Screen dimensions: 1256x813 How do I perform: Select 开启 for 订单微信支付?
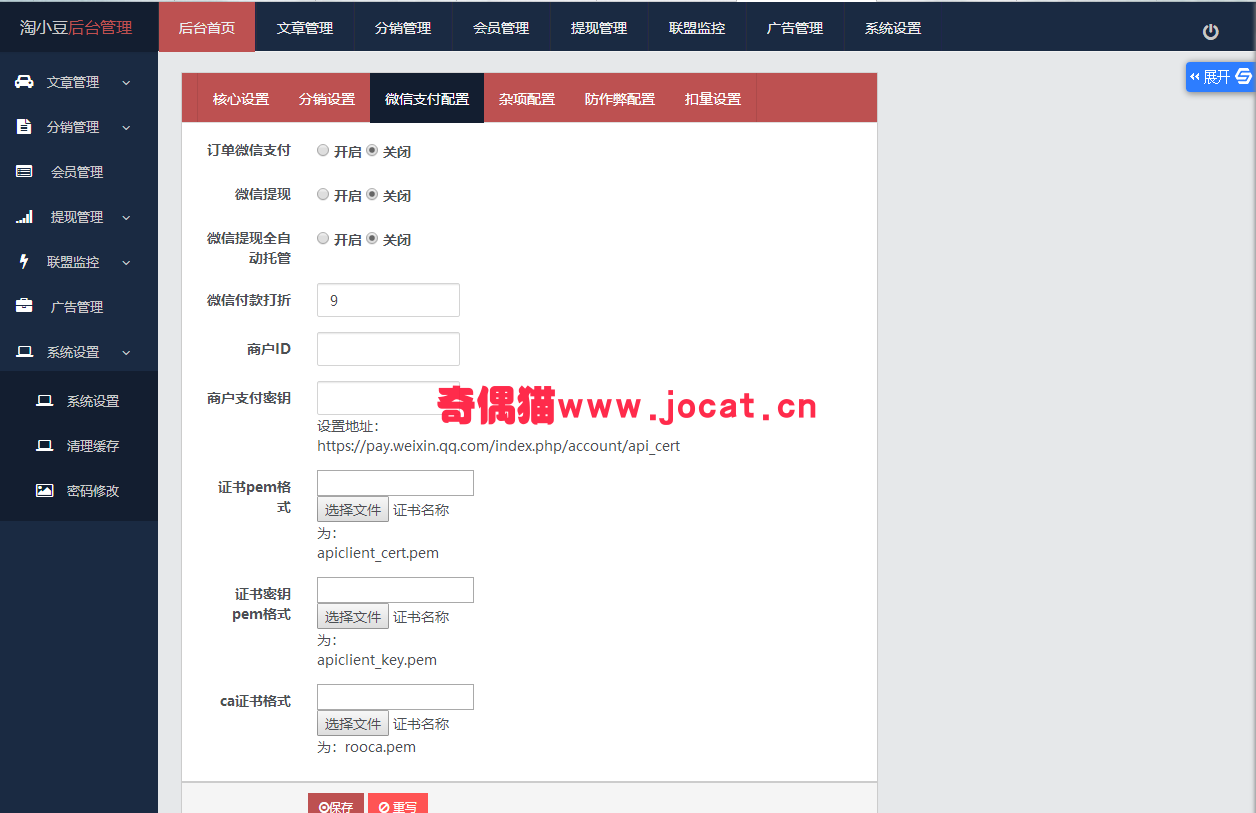(323, 150)
